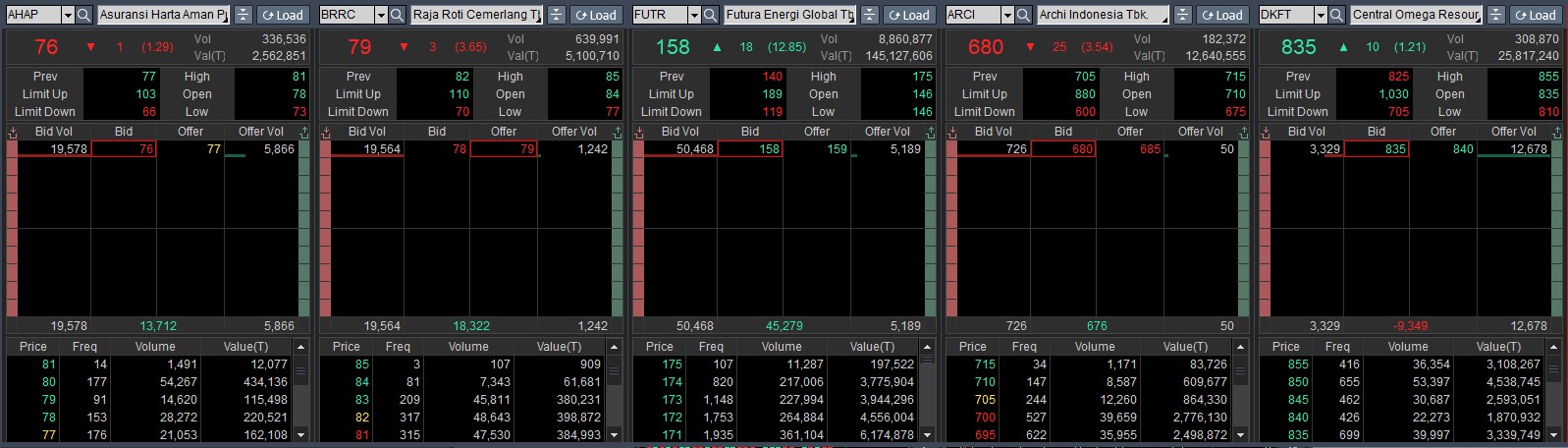Search stock with the ARCI magnifier icon
The width and height of the screenshot is (1568, 448).
coord(1023,15)
